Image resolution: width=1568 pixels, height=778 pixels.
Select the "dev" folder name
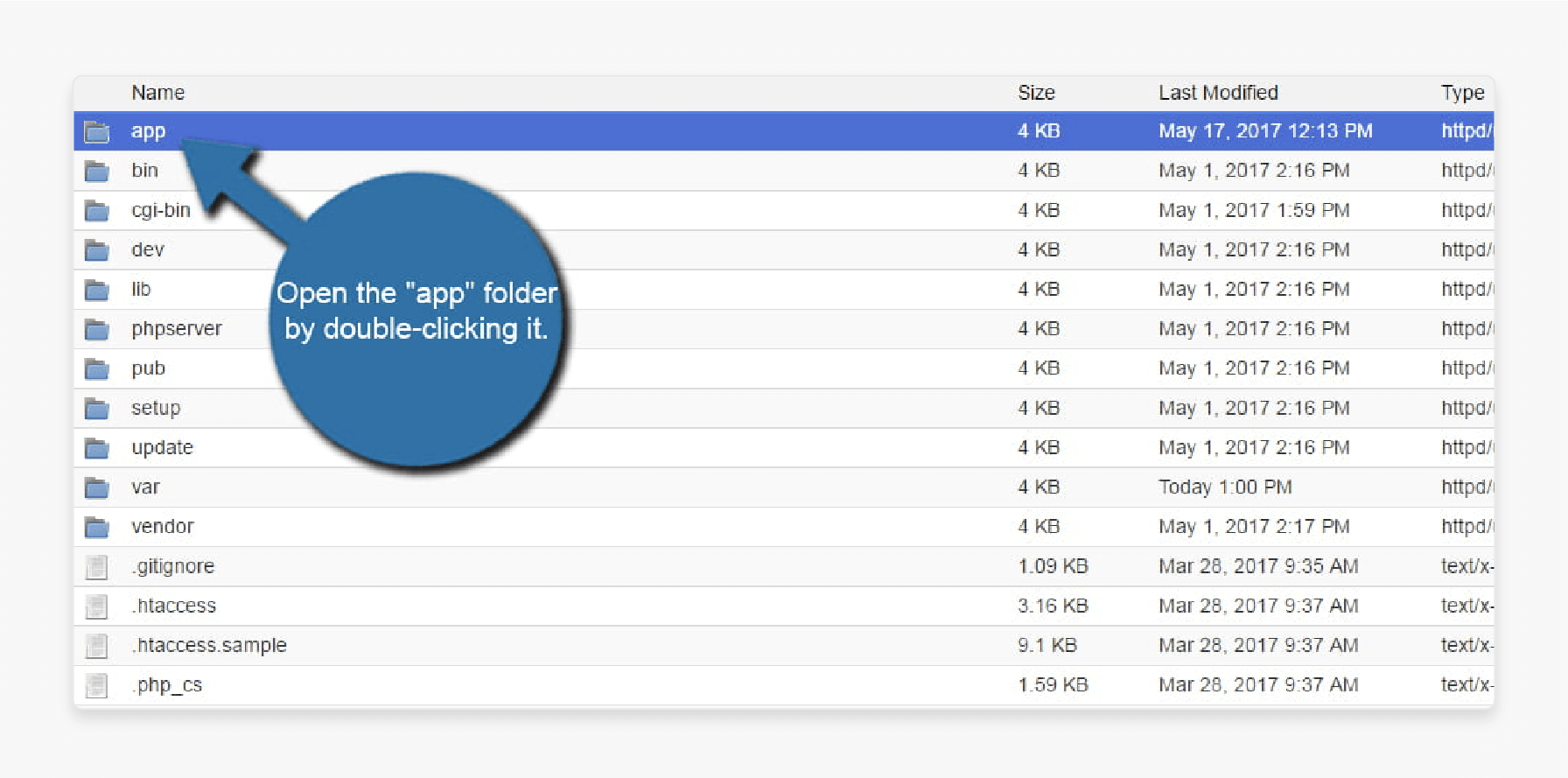(x=147, y=249)
